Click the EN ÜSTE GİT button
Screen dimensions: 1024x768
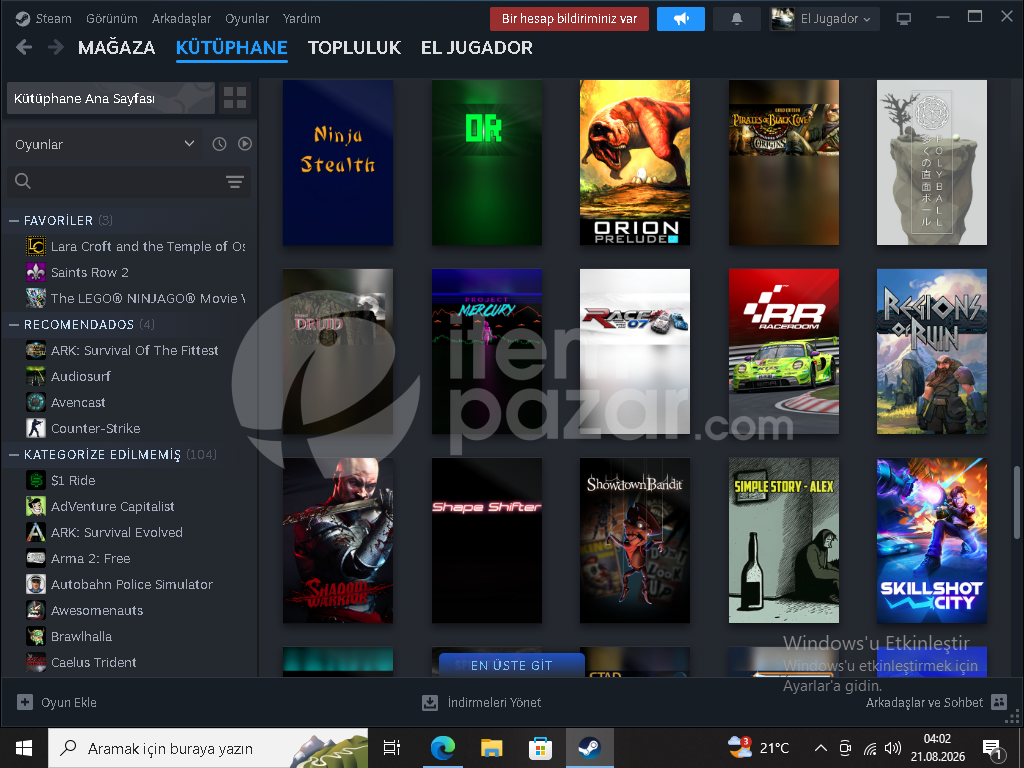tap(511, 665)
